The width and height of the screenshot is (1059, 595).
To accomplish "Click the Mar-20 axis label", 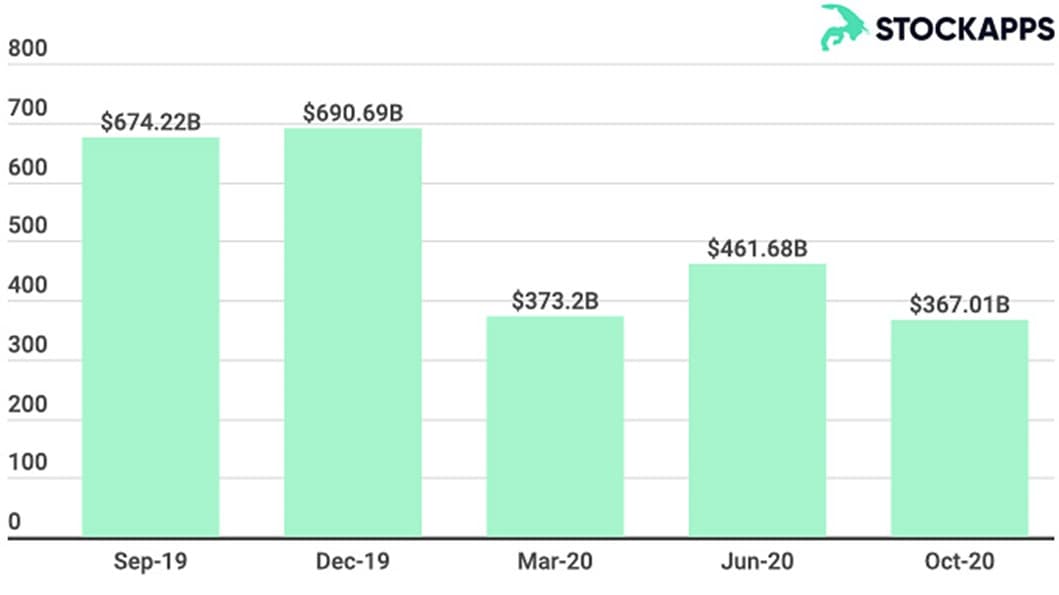I will tap(555, 562).
